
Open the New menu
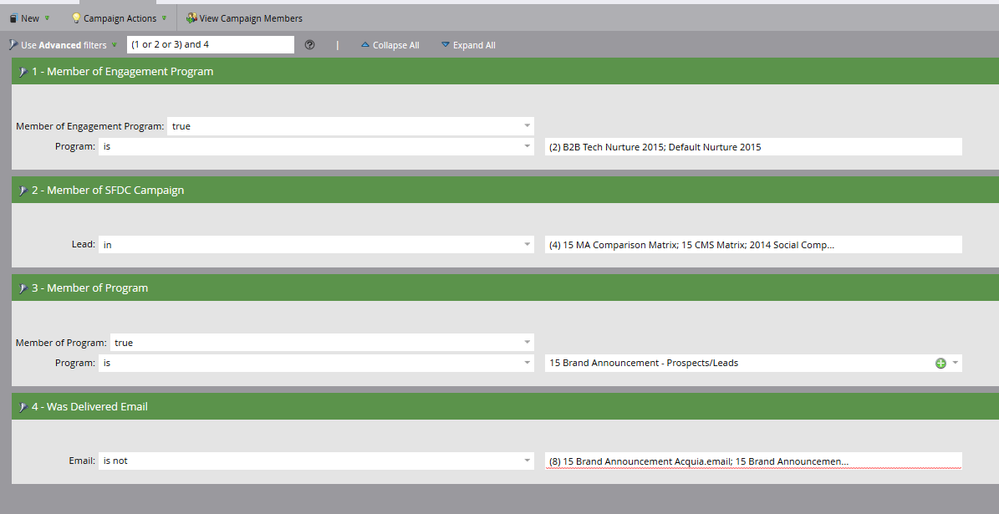(29, 18)
